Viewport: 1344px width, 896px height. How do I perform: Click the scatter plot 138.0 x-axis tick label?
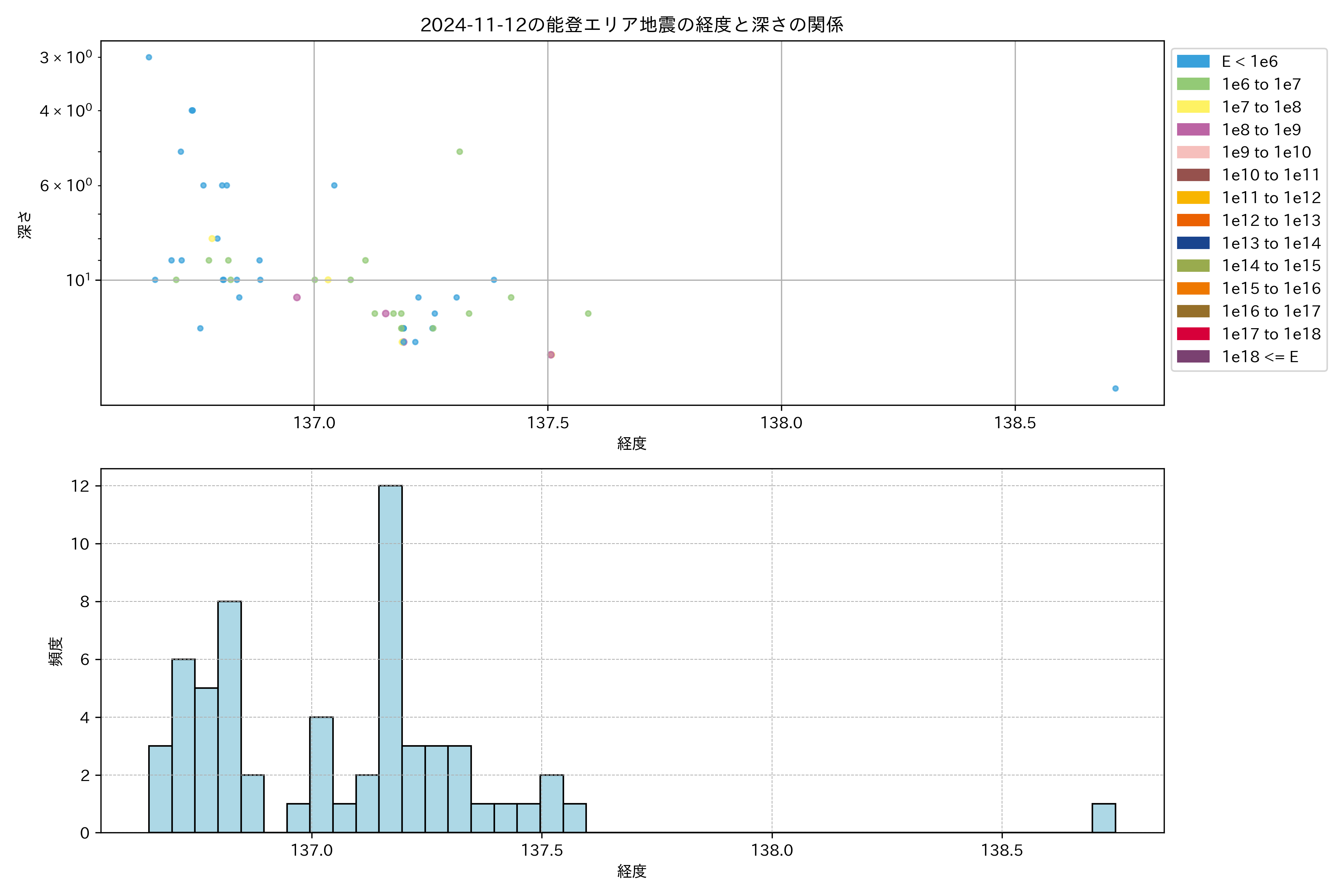tap(781, 423)
